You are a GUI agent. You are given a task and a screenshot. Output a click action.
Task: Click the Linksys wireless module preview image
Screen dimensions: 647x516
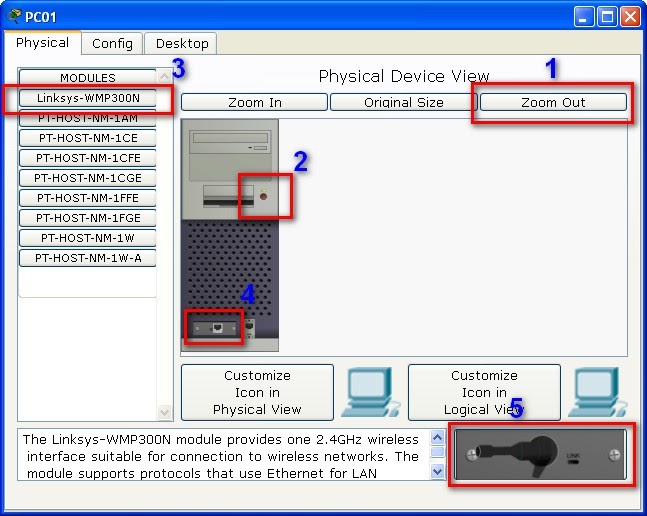coord(541,454)
